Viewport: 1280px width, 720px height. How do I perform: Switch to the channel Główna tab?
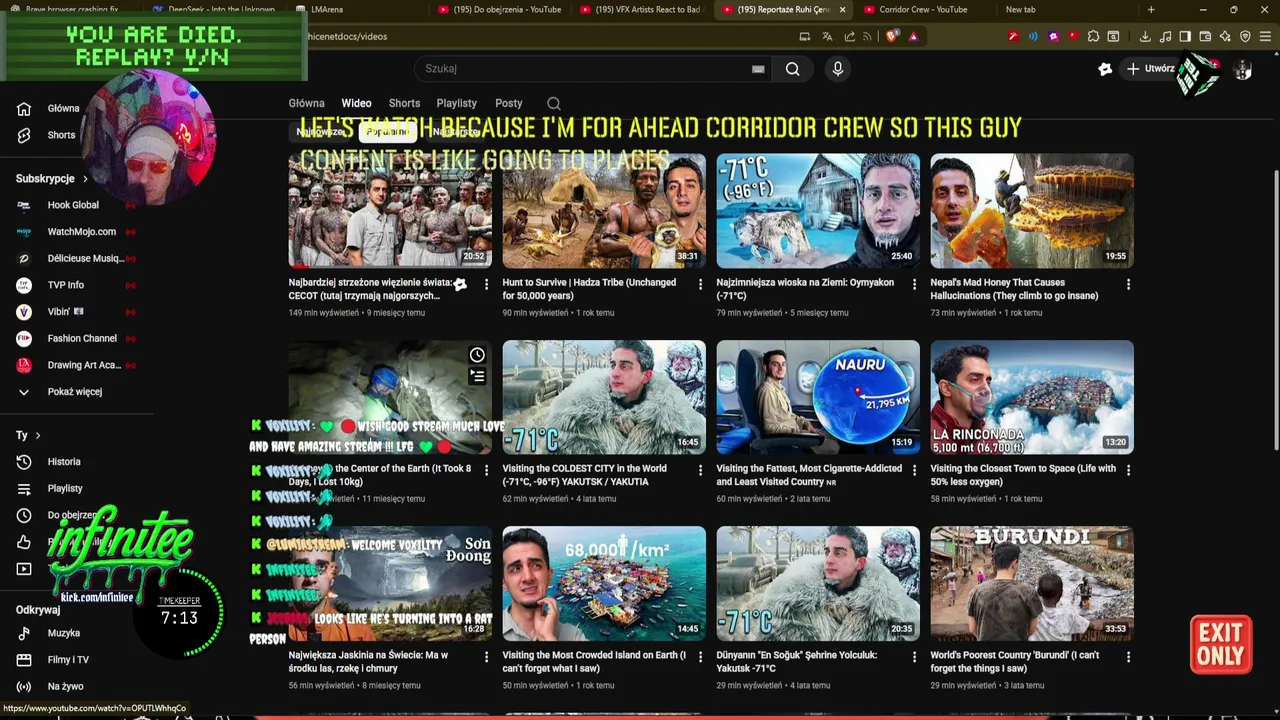[x=306, y=103]
